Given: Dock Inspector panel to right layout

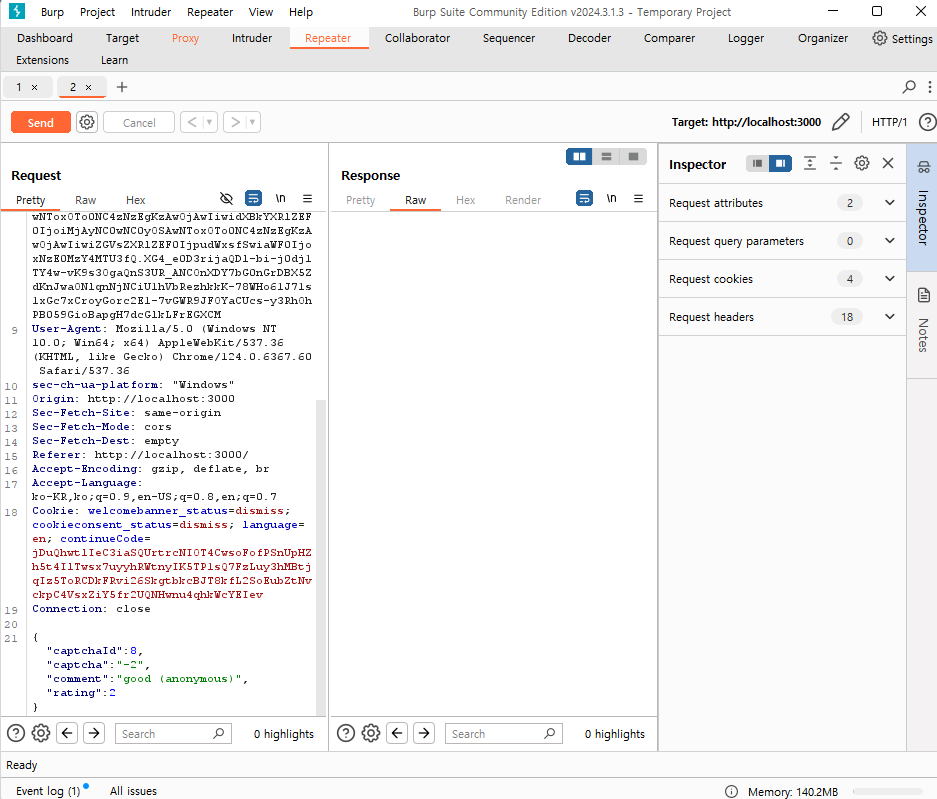Looking at the screenshot, I should [780, 163].
